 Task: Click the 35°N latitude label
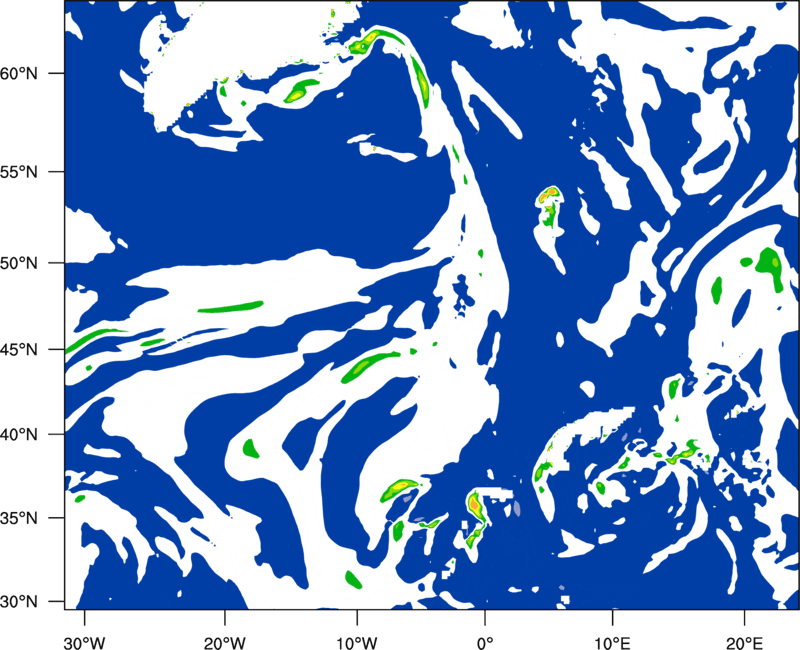19,518
